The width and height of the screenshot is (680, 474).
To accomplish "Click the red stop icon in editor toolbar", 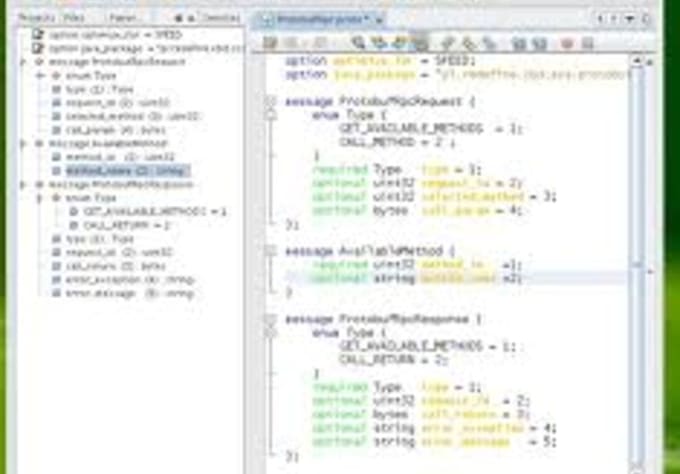I will point(567,43).
